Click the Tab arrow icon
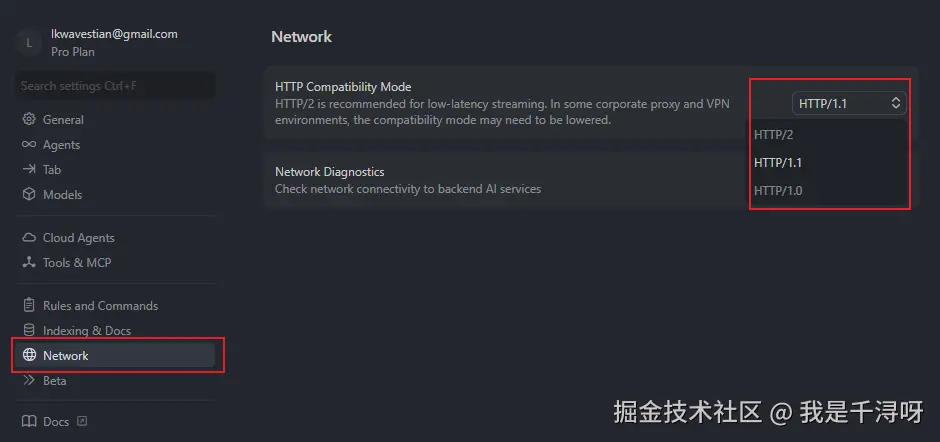Screen dimensions: 940x442 pos(29,170)
